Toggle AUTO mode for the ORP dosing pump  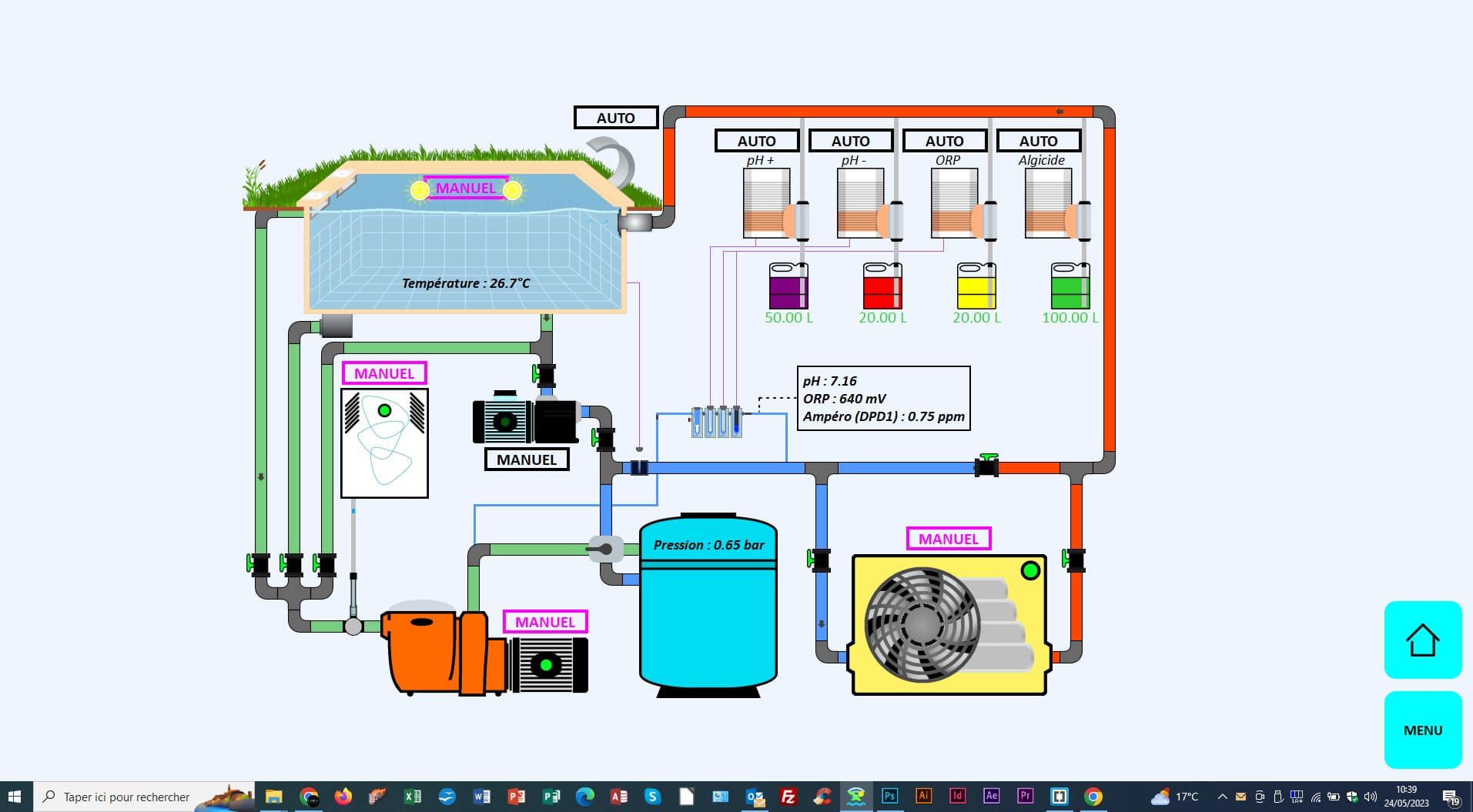[x=945, y=140]
